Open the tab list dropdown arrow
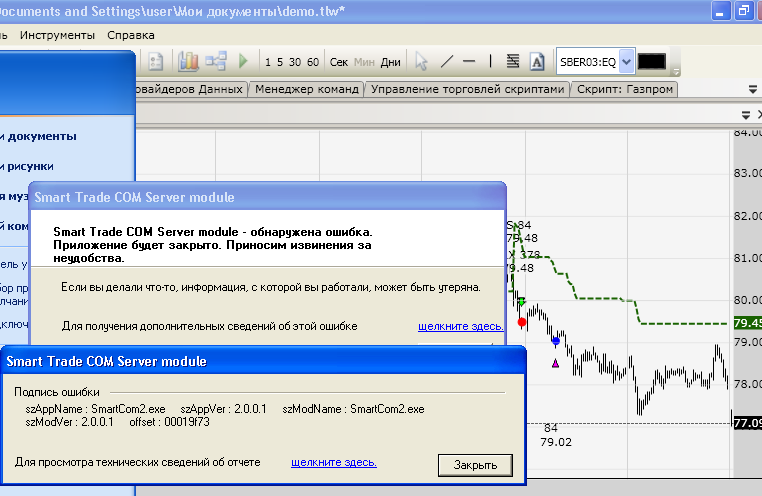The image size is (762, 496). (x=752, y=89)
